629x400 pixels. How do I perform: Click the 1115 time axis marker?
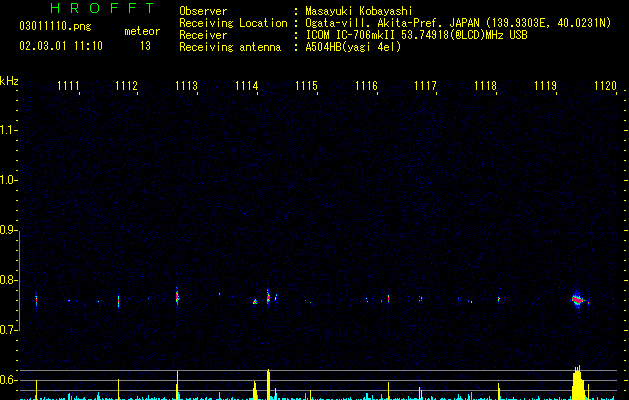tap(306, 86)
